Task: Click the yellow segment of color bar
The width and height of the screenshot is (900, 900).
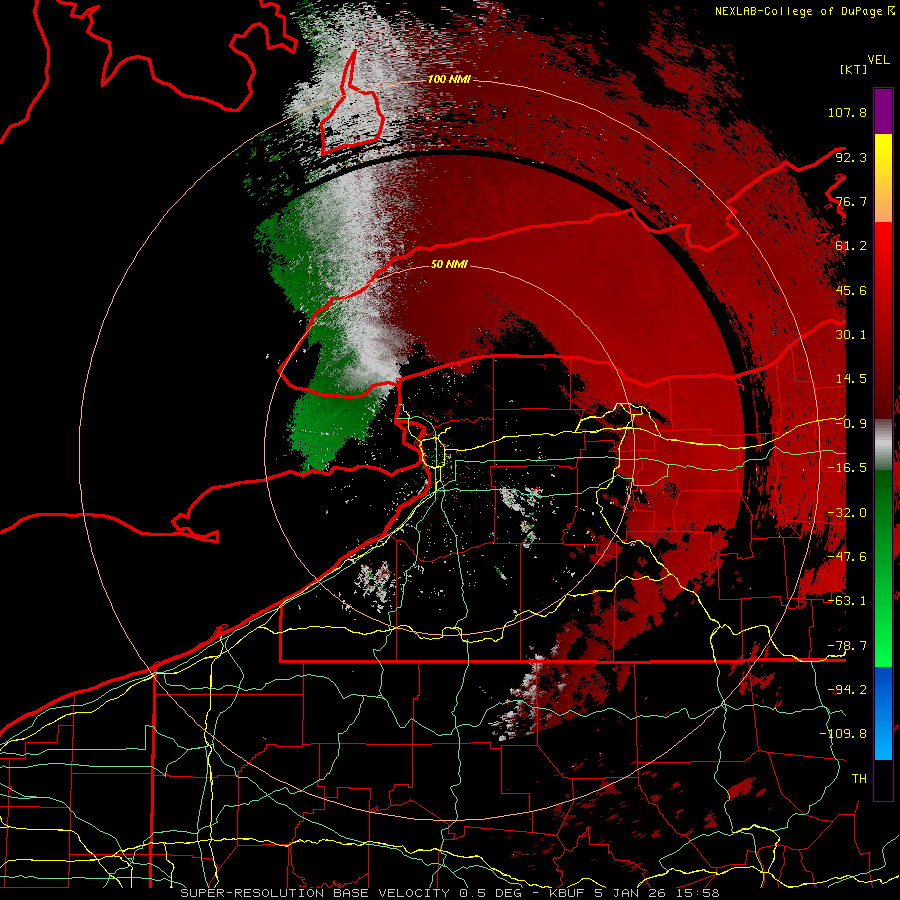Action: click(883, 156)
